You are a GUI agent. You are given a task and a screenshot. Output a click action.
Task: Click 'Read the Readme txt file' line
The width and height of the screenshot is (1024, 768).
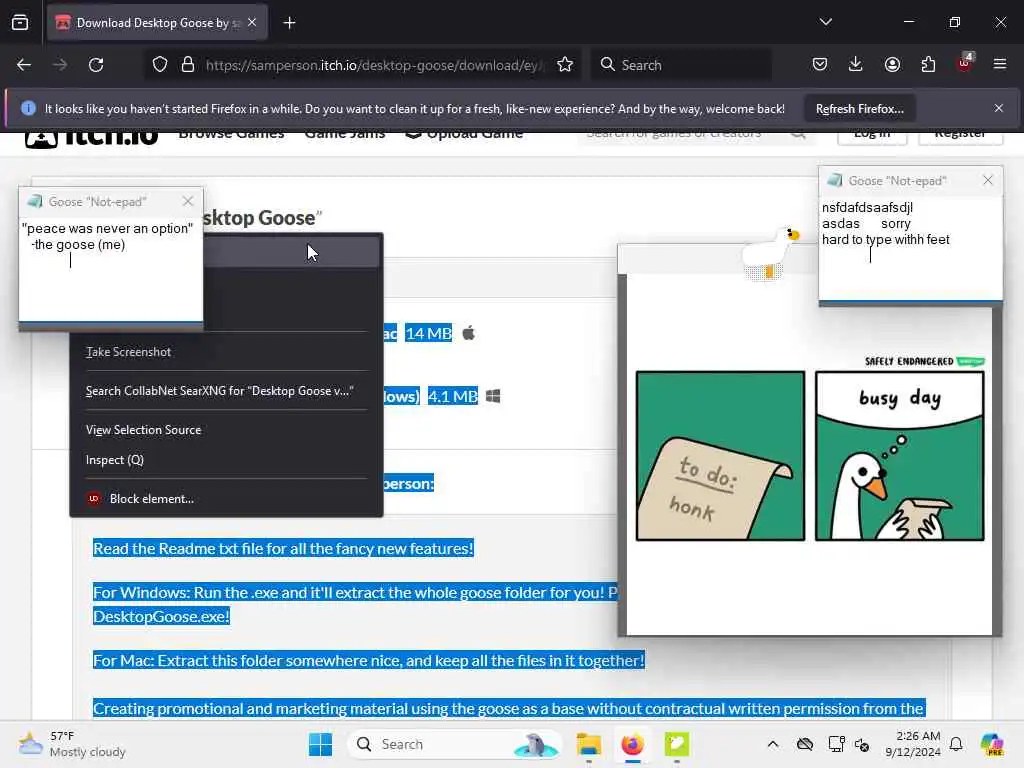[283, 548]
